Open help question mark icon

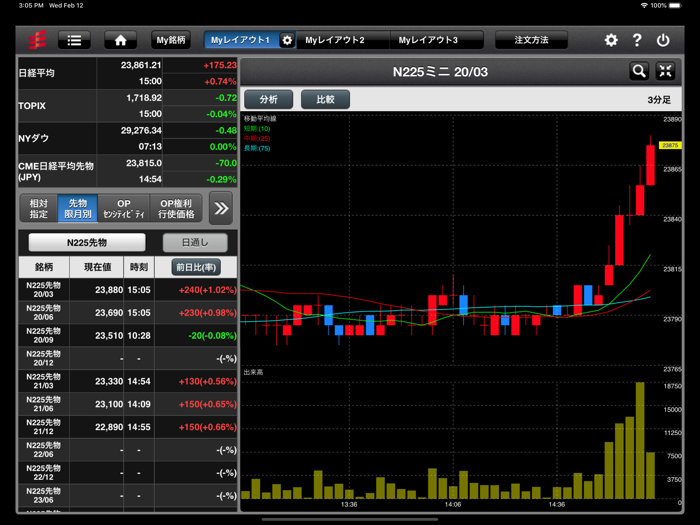pos(637,40)
